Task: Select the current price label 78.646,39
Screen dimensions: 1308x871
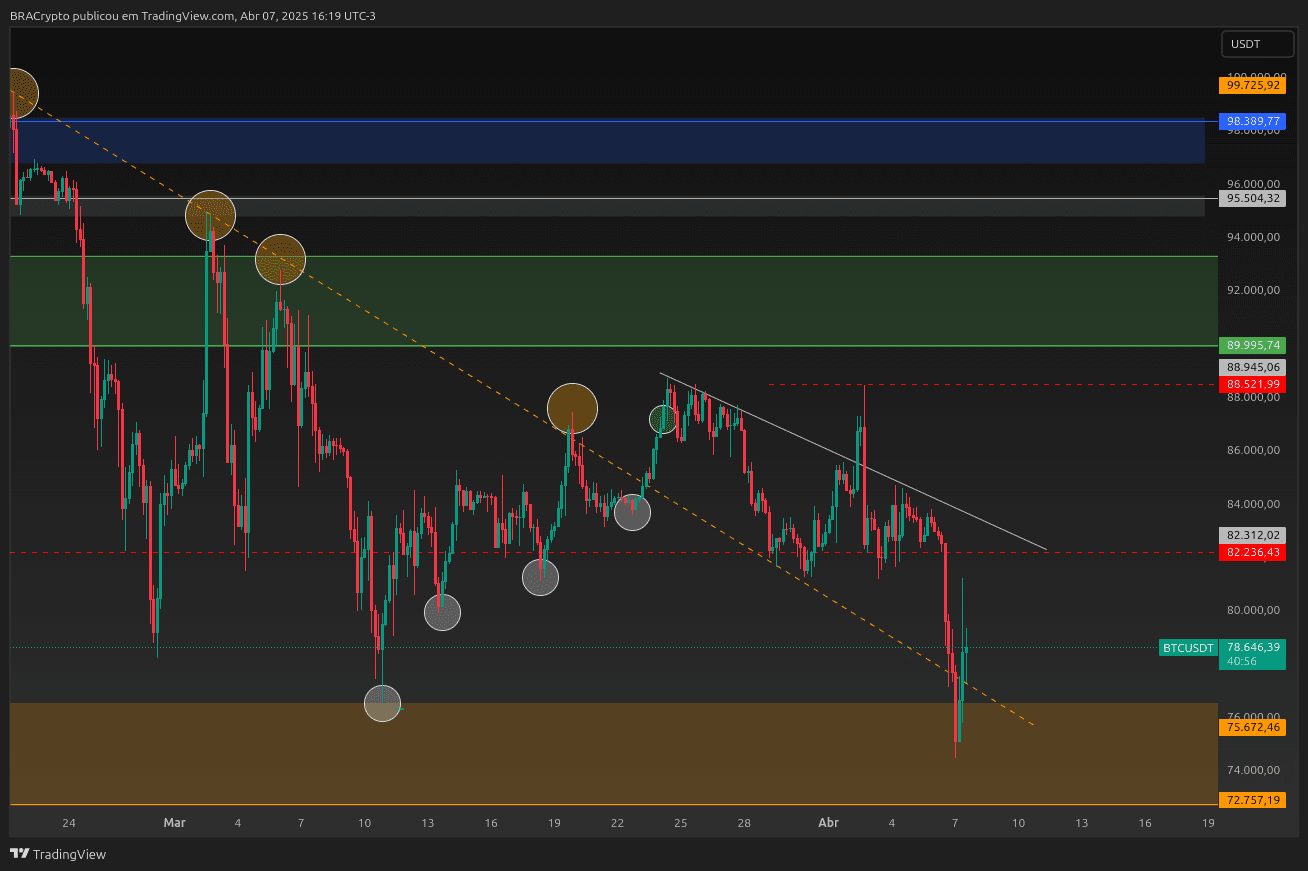Action: (1252, 647)
